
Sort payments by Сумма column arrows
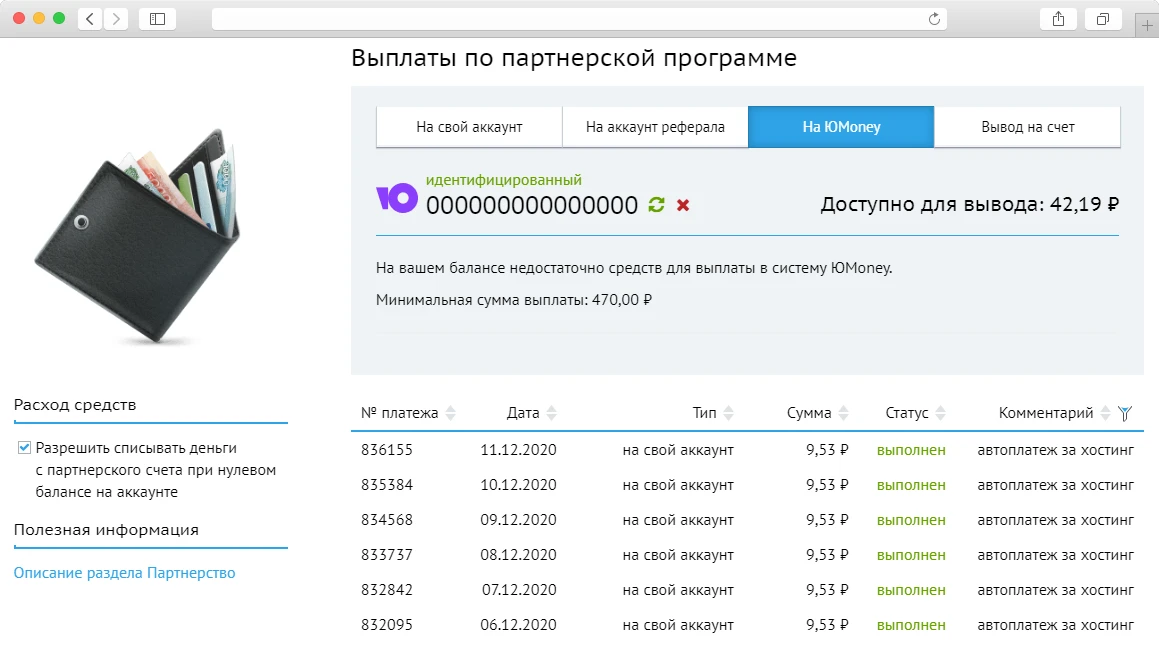846,412
